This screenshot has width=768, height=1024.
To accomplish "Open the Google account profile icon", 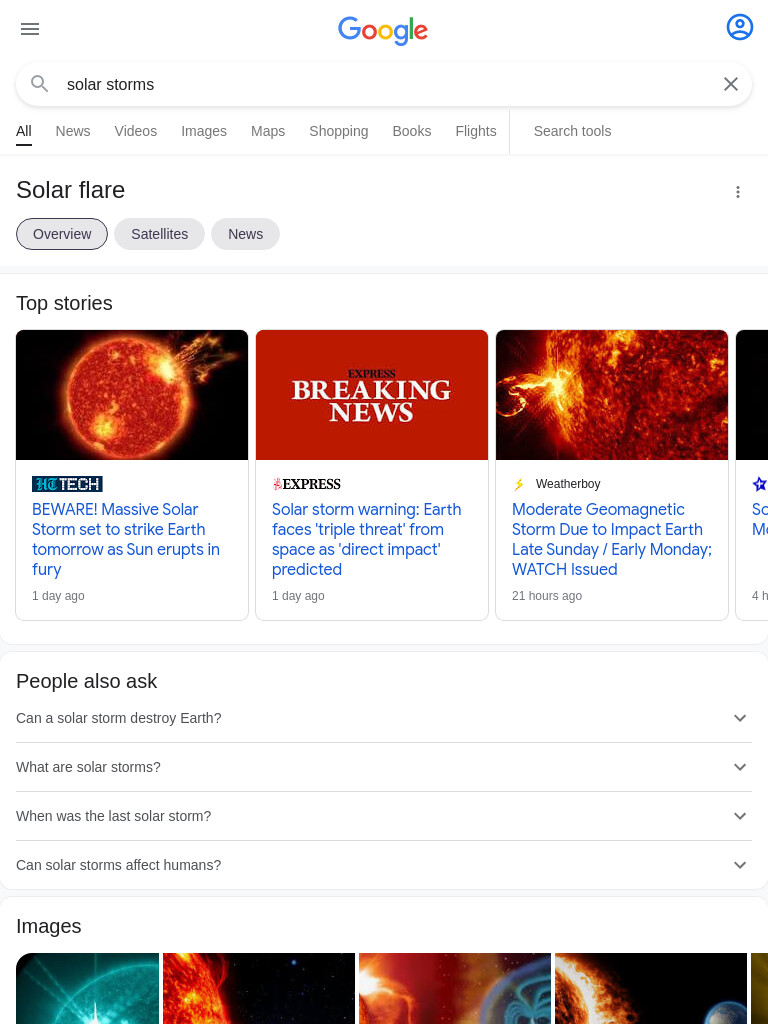I will (739, 27).
